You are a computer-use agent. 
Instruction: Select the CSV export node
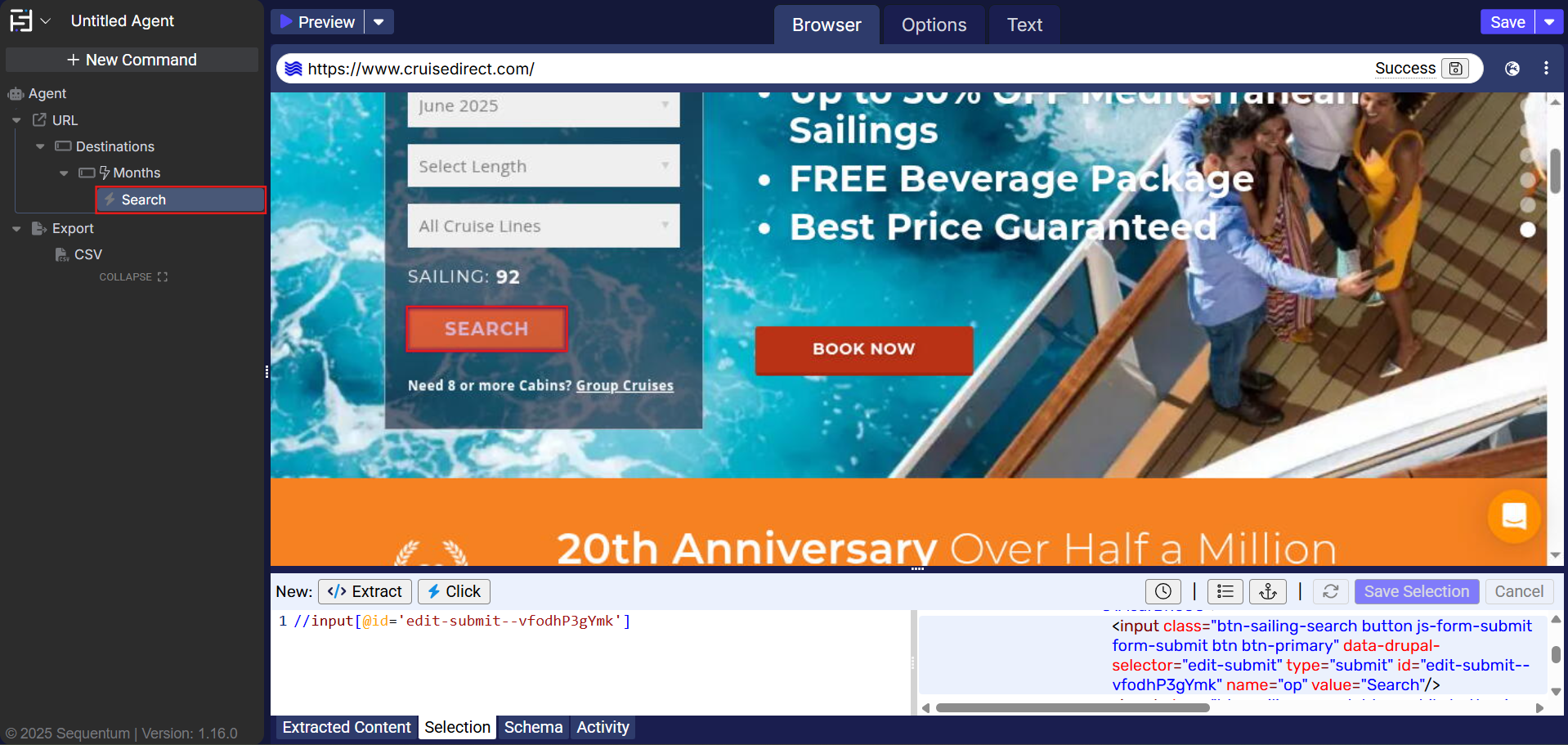87,254
